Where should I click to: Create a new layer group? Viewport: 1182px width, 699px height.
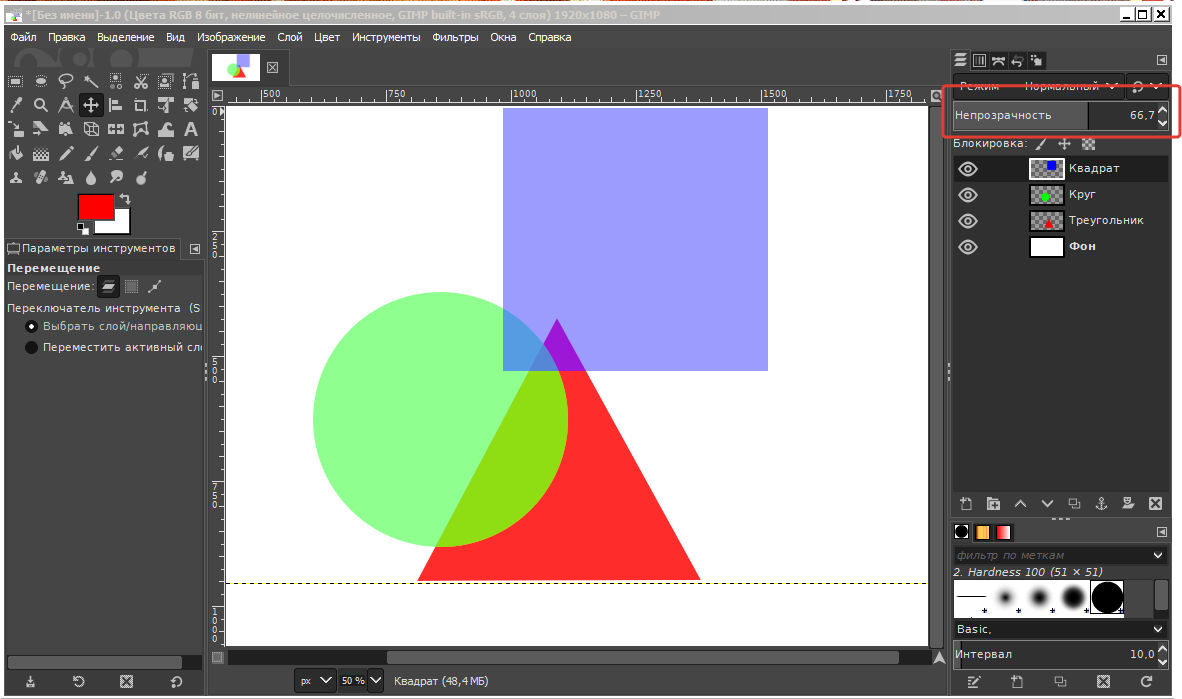(993, 503)
